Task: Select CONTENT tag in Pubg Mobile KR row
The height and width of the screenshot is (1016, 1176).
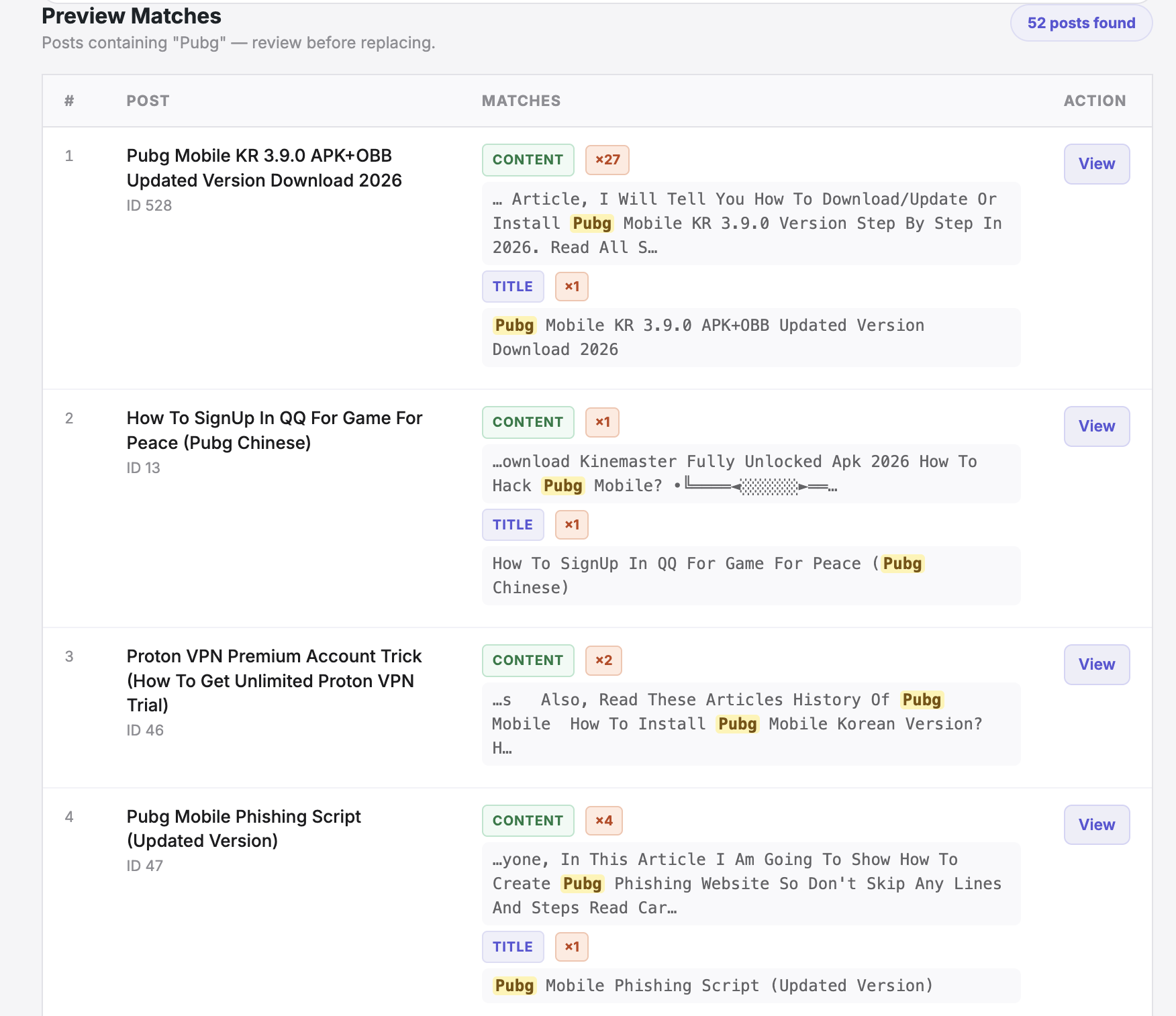Action: [x=528, y=160]
